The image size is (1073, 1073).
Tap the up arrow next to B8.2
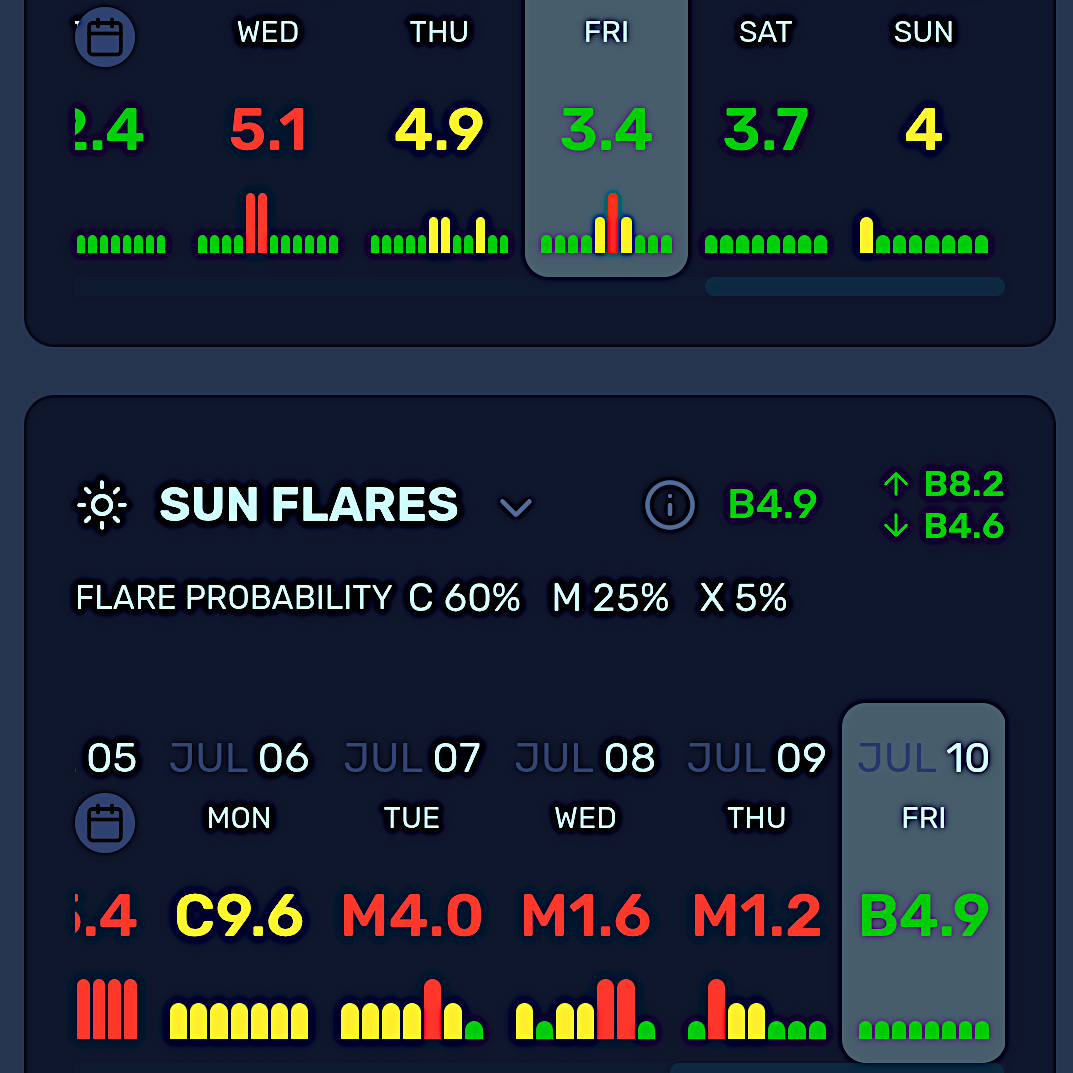pyautogui.click(x=896, y=484)
